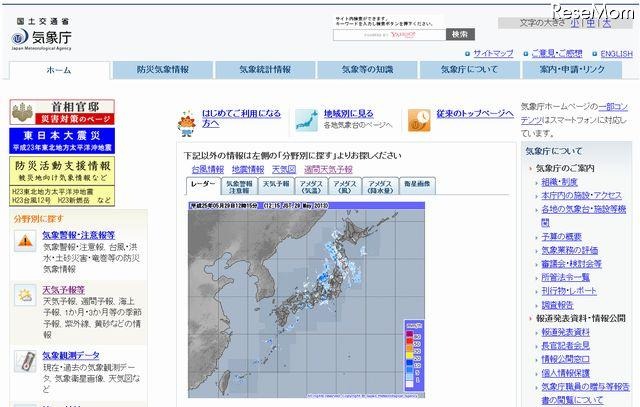The height and width of the screenshot is (407, 640).
Task: Open the 個人情報保護 link
Action: tap(565, 373)
